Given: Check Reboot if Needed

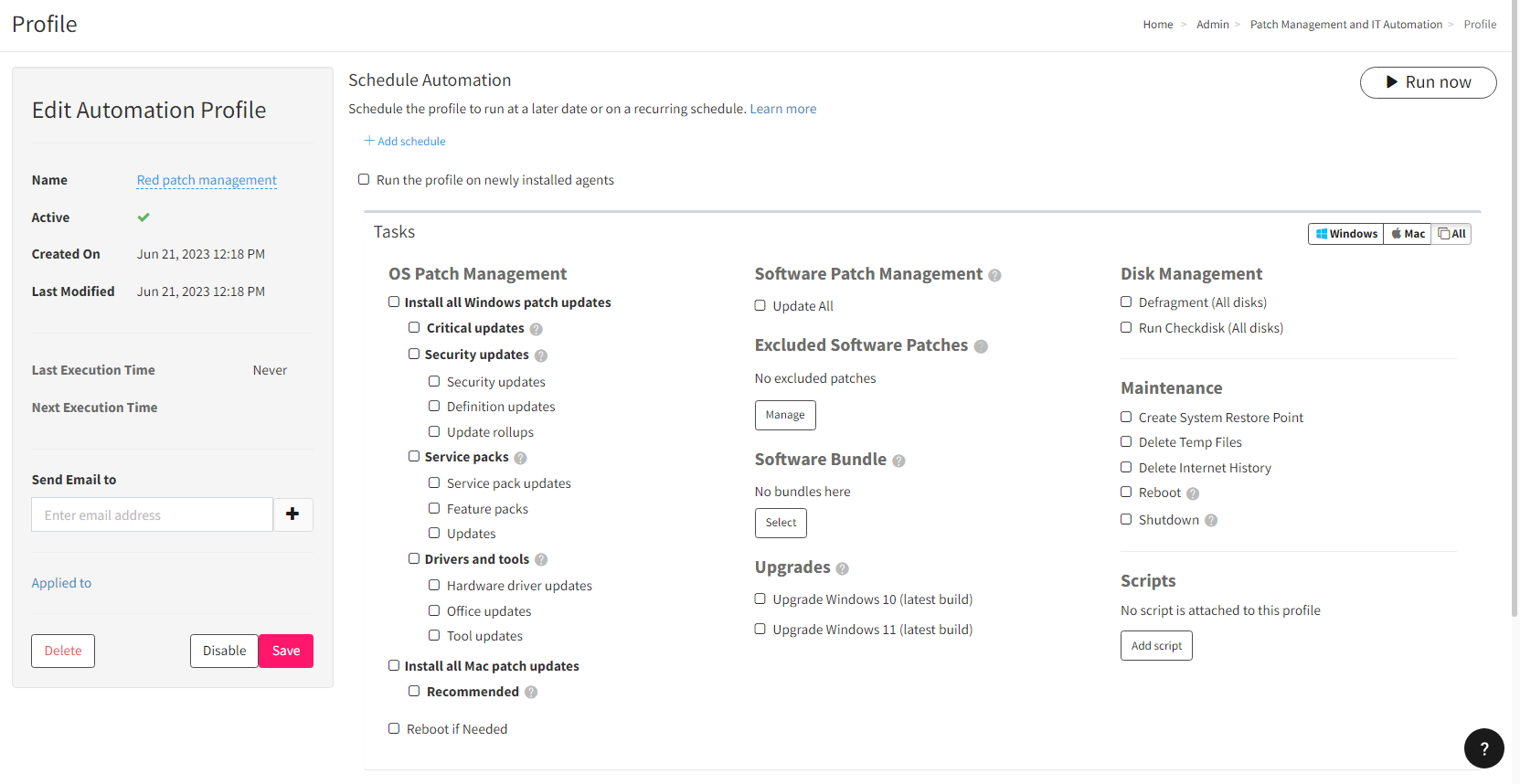Looking at the screenshot, I should click(x=394, y=728).
